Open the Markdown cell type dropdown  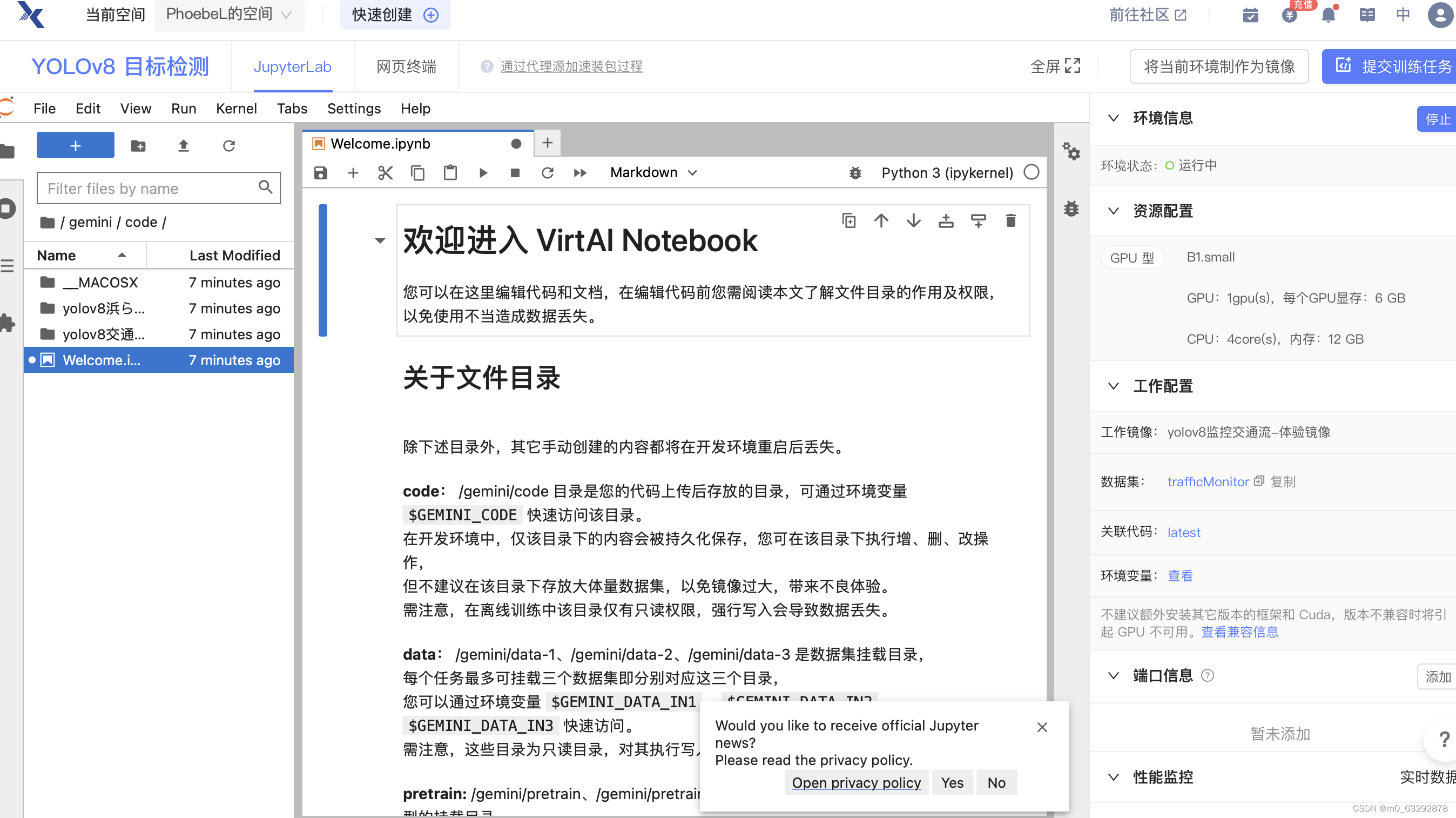[653, 172]
